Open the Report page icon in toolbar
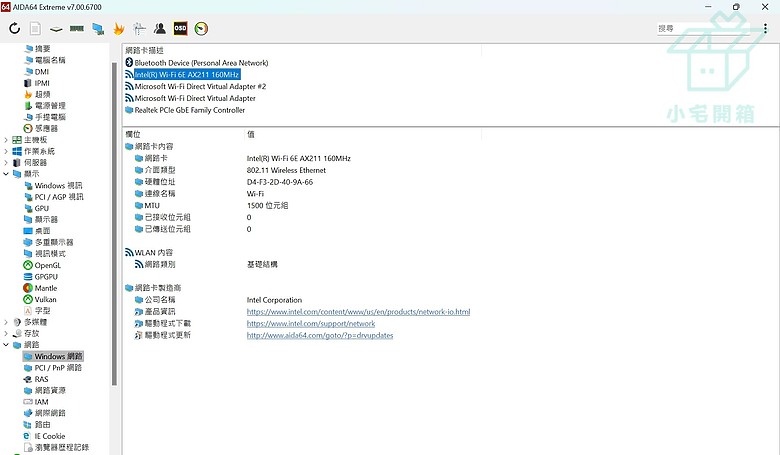780x455 pixels. pos(35,28)
